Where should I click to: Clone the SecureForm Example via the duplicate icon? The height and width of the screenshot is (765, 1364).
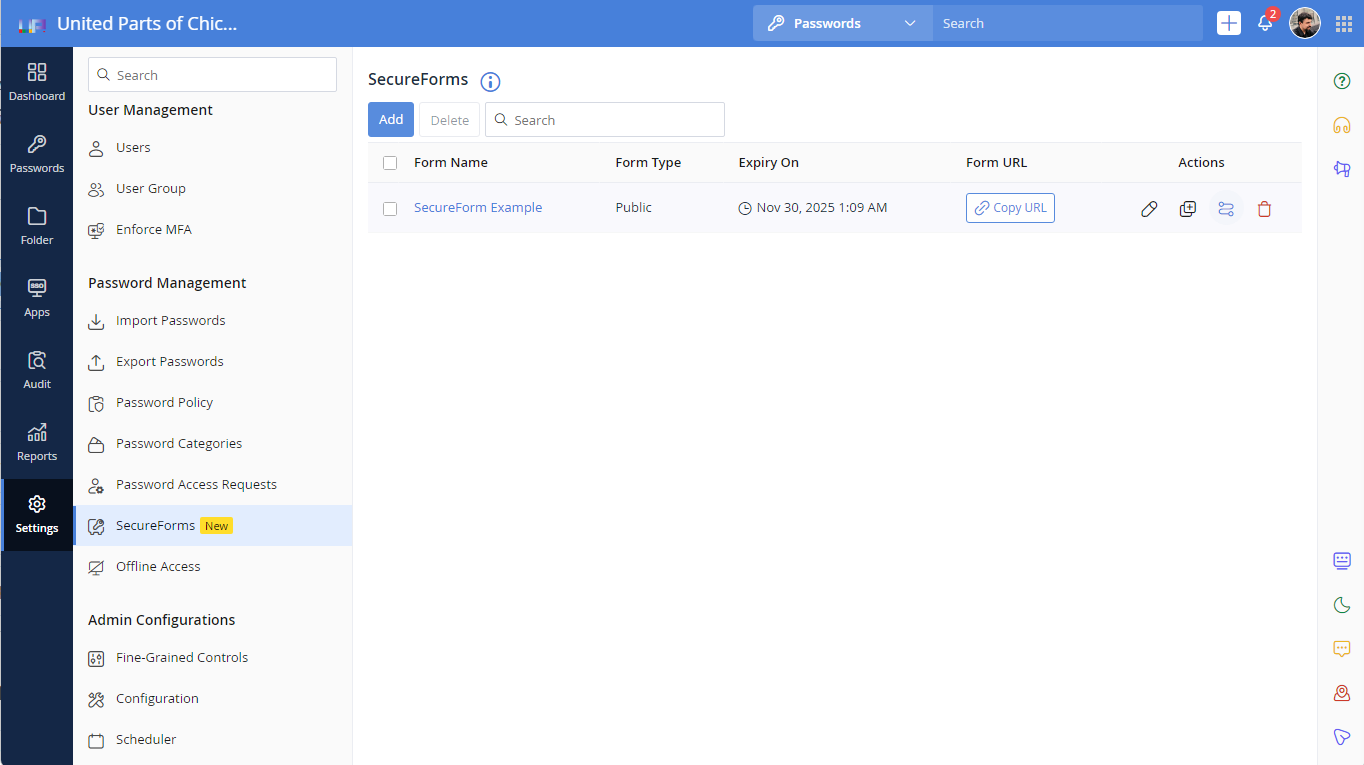[1187, 208]
